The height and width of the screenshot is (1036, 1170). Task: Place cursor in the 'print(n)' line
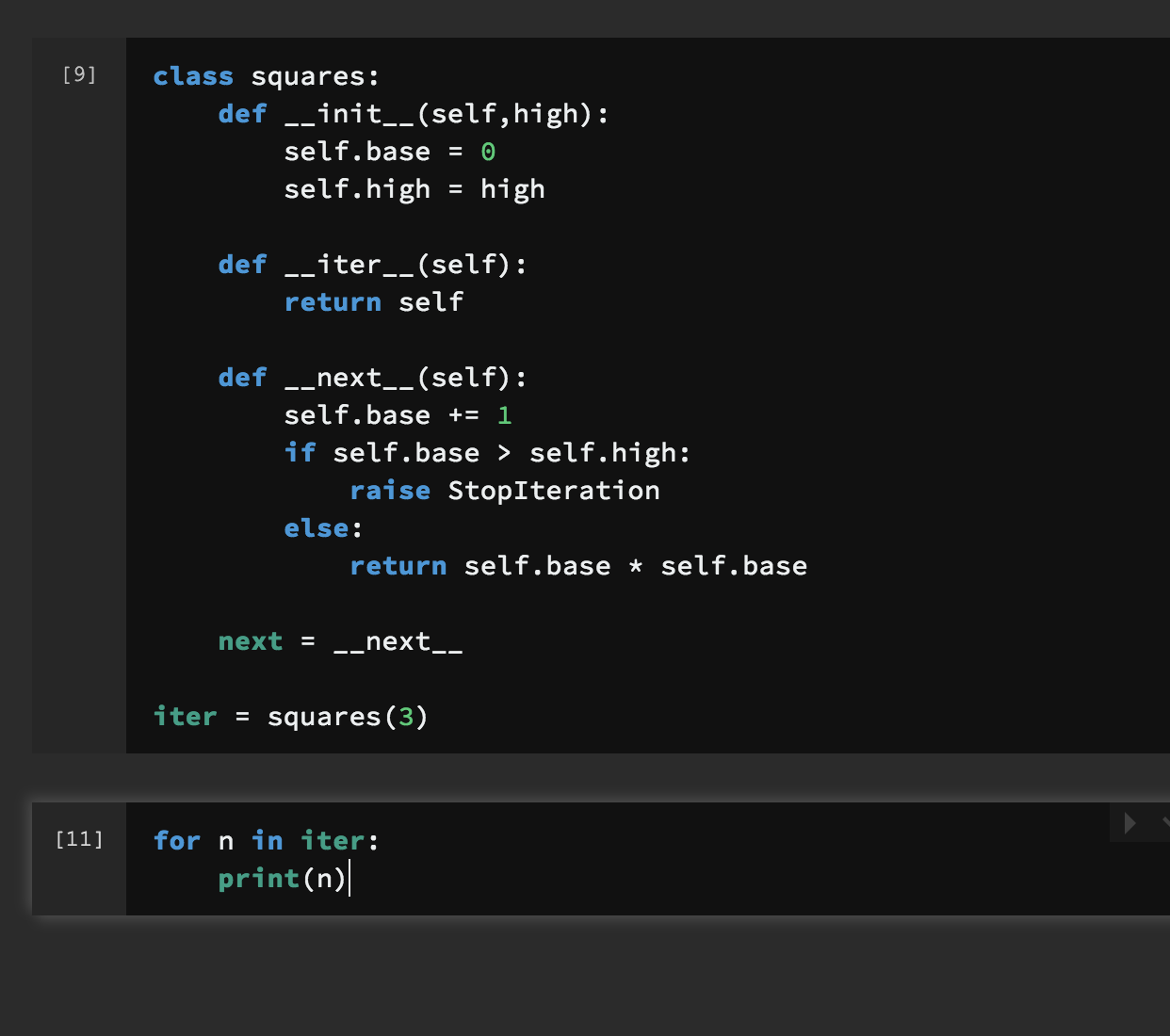coord(283,879)
